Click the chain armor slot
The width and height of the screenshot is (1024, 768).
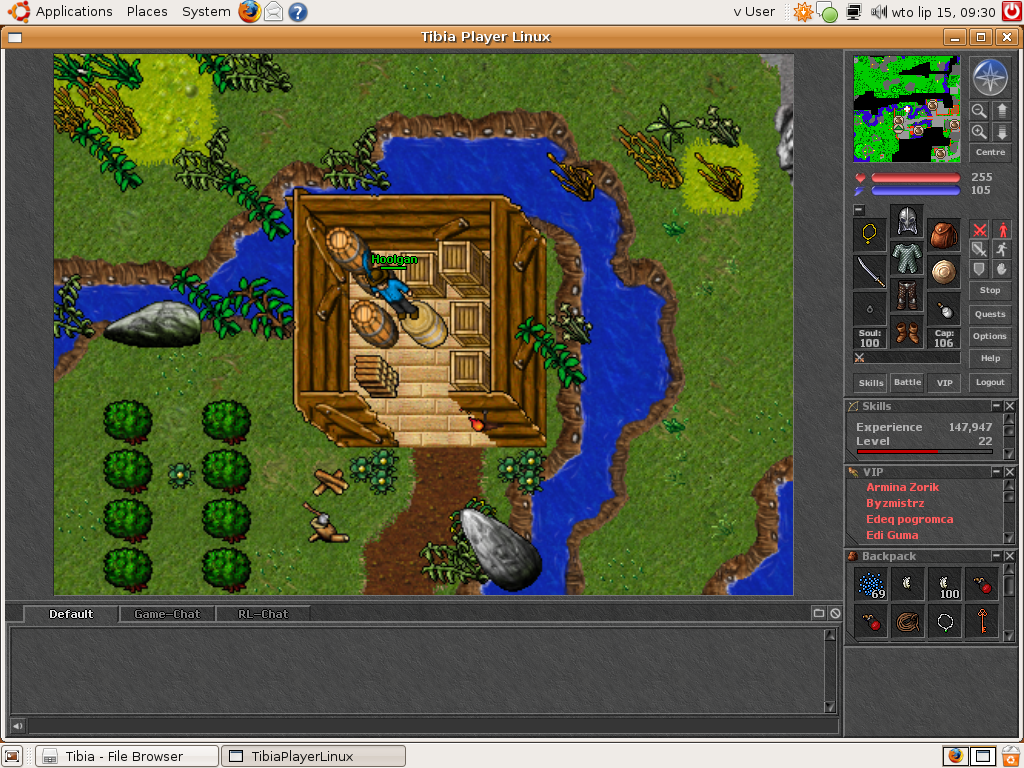[x=907, y=259]
